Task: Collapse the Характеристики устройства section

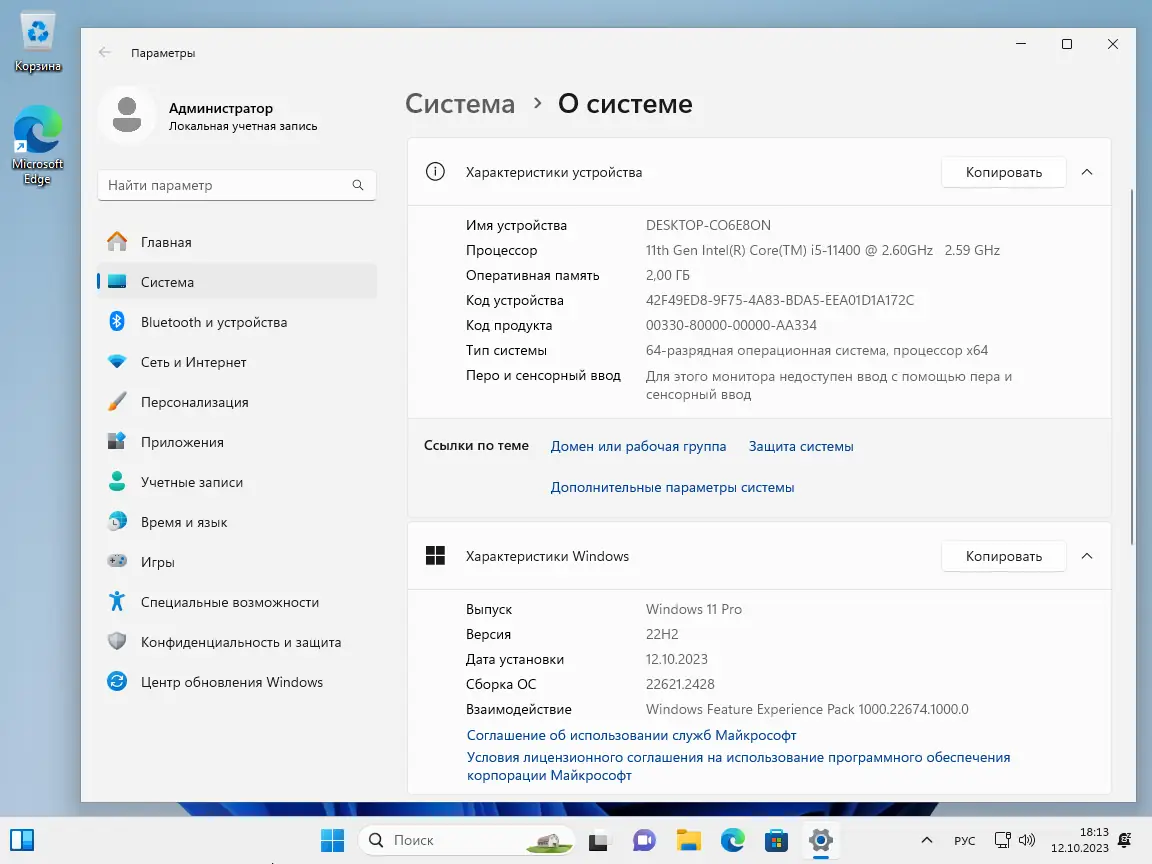Action: pyautogui.click(x=1087, y=172)
